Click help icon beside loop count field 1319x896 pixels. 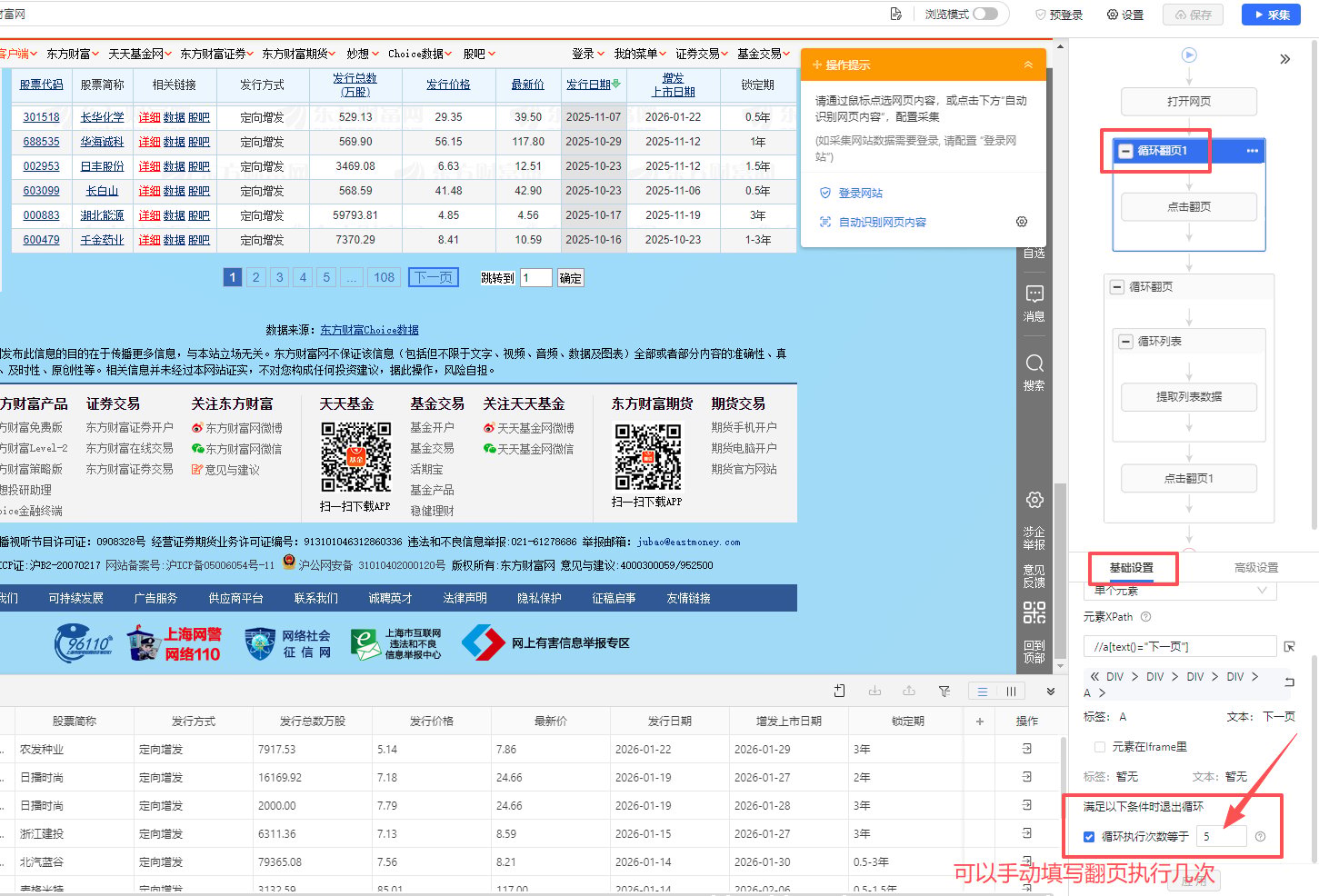click(1260, 837)
